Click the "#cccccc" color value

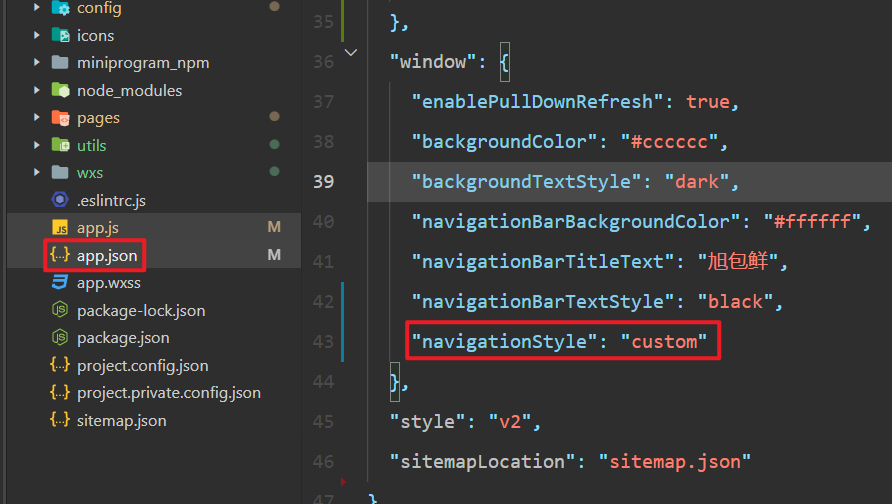pyautogui.click(x=669, y=142)
